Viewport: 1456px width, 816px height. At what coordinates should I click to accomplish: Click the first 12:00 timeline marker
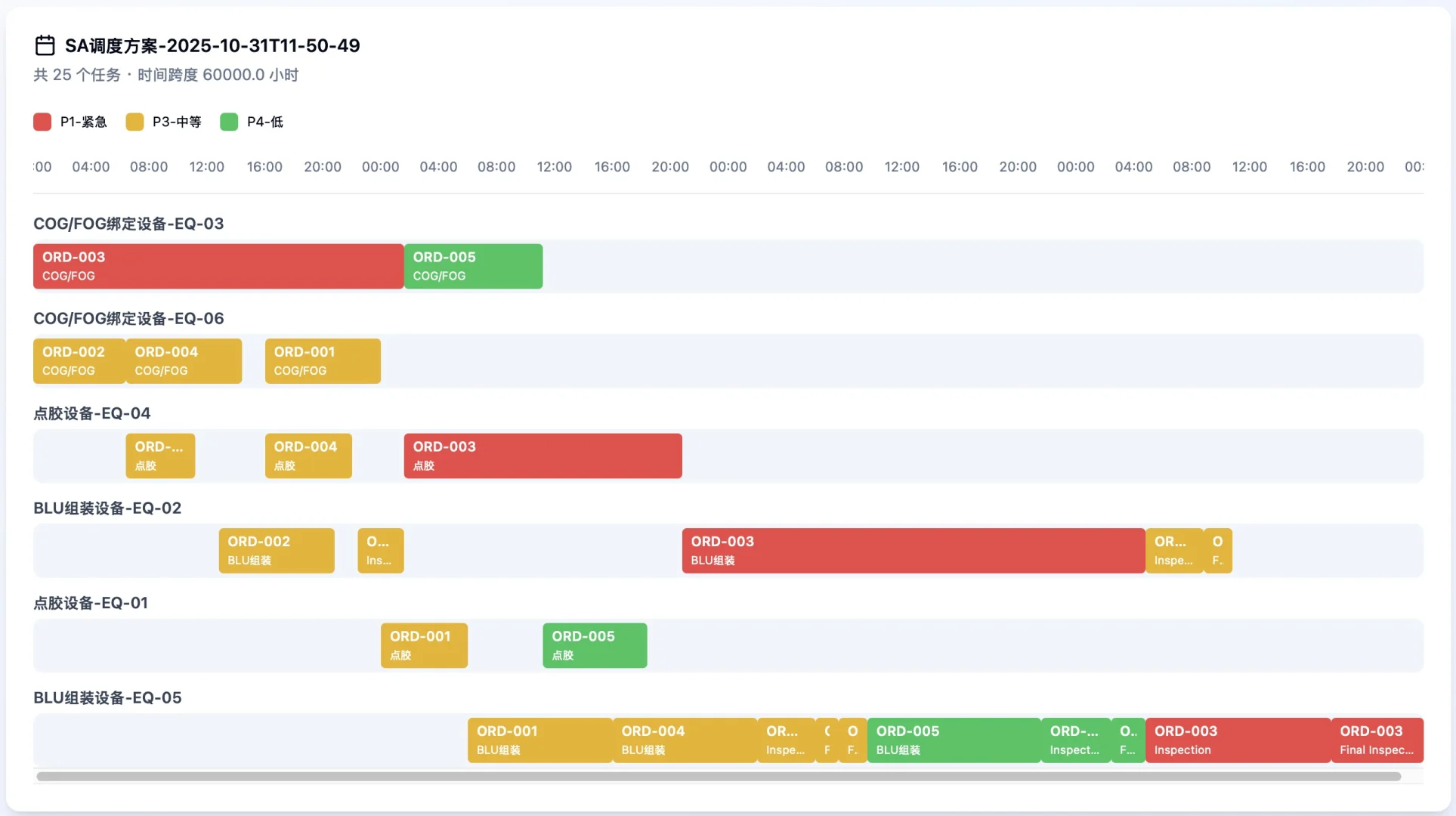206,167
